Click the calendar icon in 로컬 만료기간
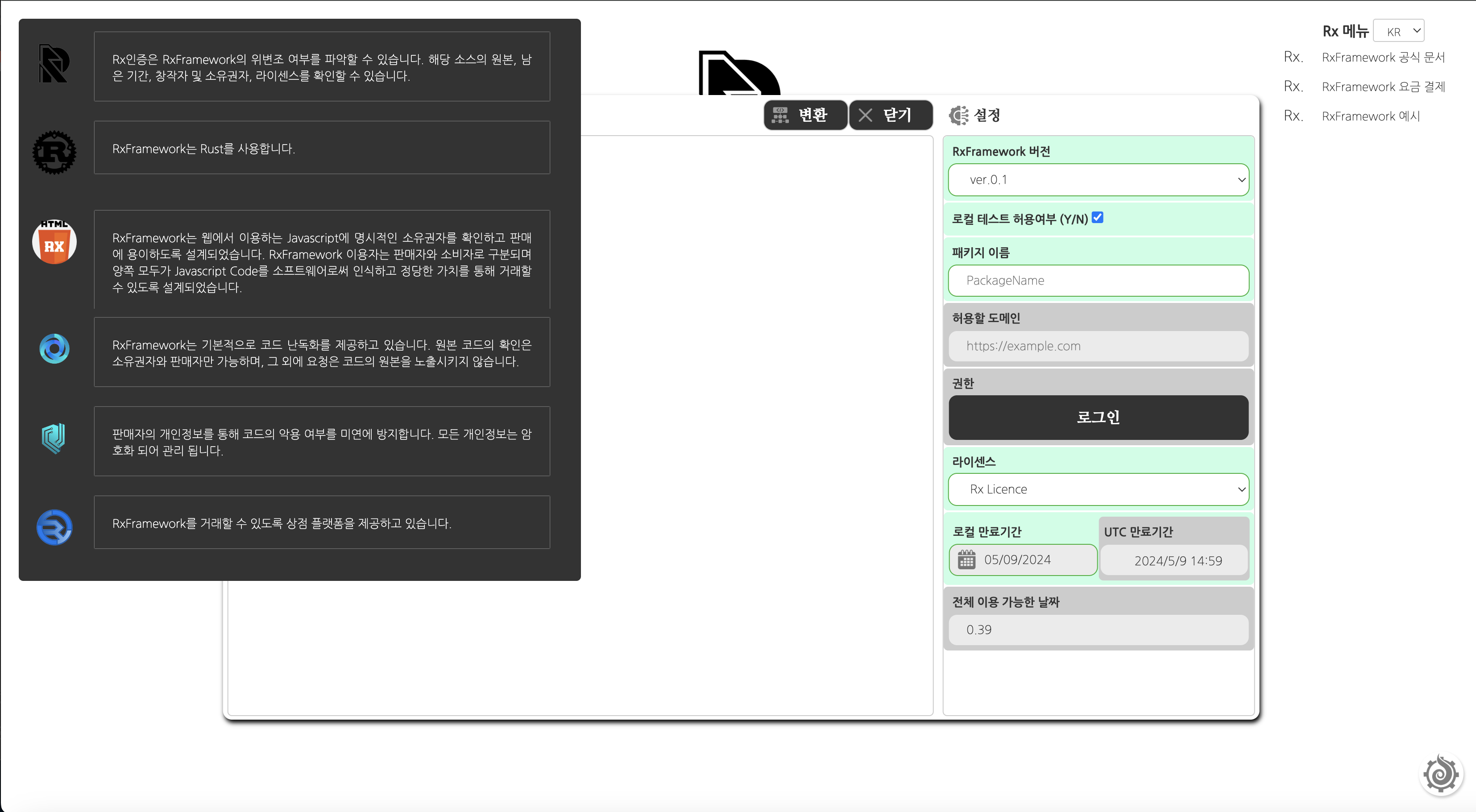Viewport: 1476px width, 812px height. (x=966, y=560)
